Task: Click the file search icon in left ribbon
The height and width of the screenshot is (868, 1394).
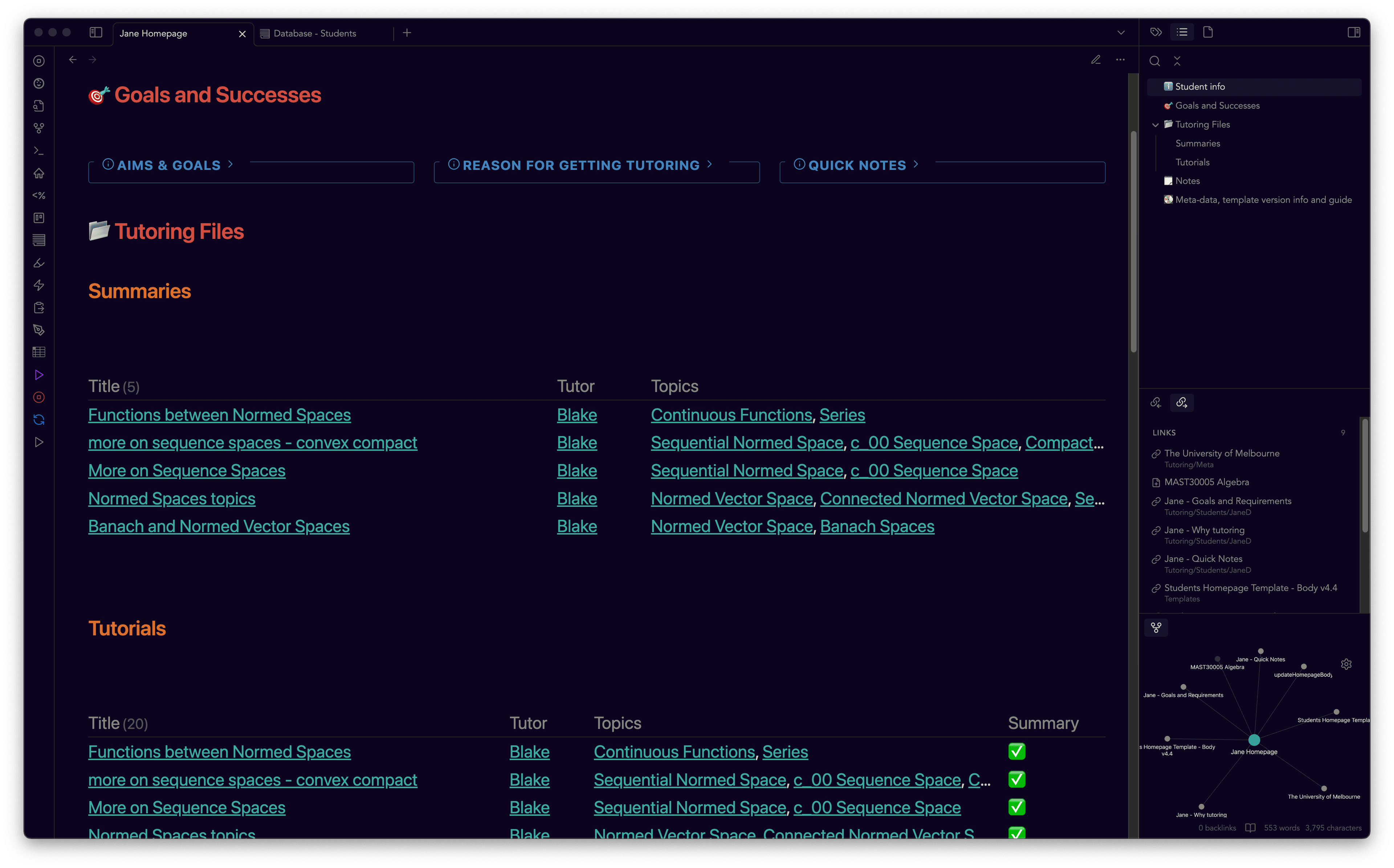Action: pos(39,106)
